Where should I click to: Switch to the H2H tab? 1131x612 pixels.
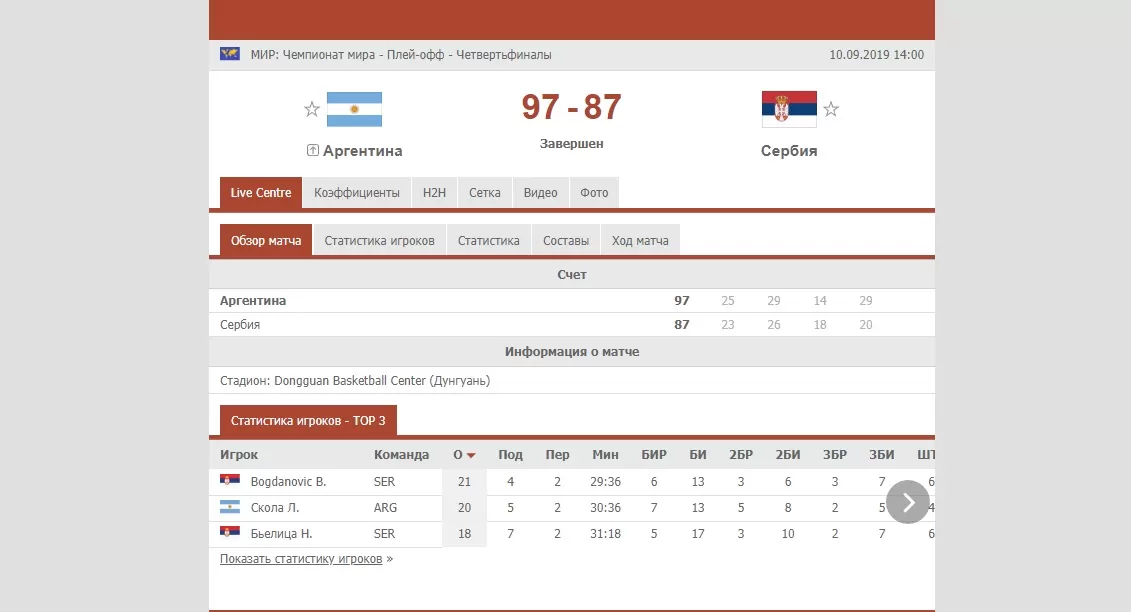(x=434, y=193)
